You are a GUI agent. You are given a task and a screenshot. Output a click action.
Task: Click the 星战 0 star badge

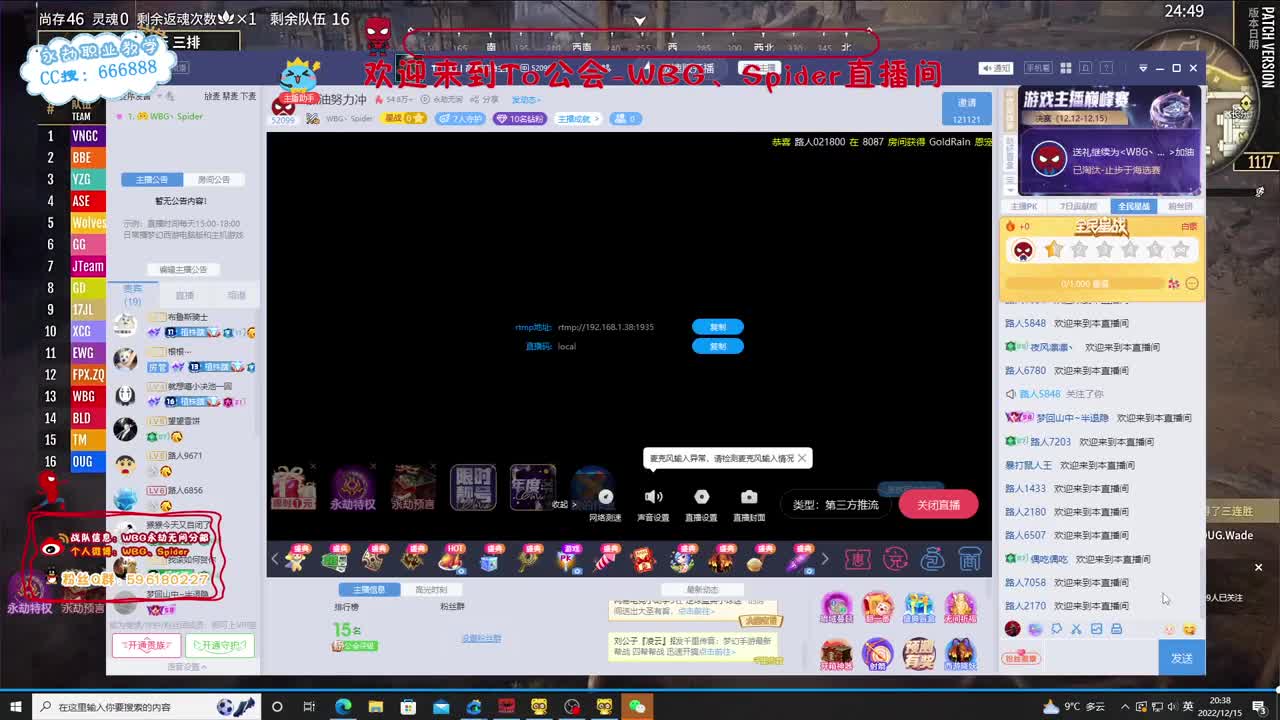406,118
